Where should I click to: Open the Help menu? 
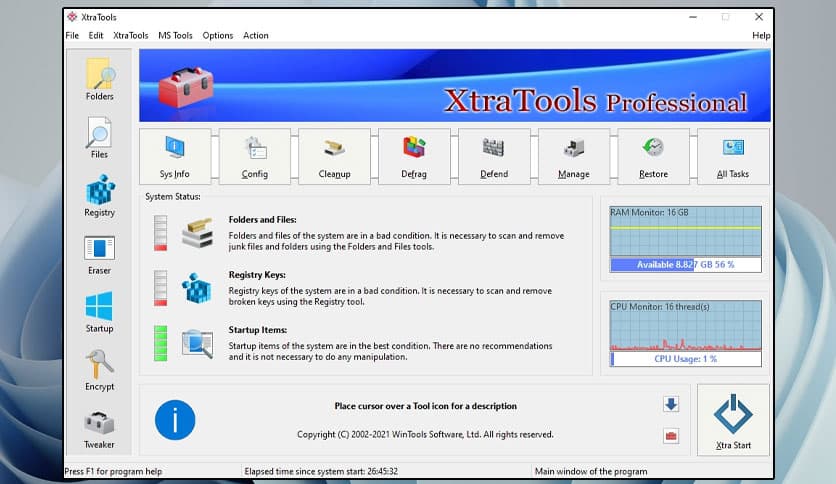tap(761, 35)
